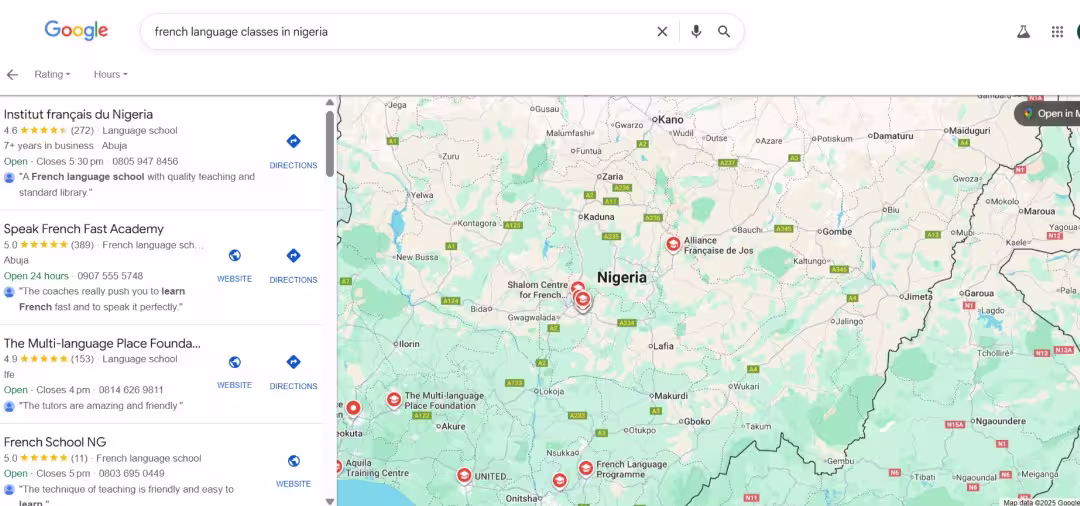The image size is (1080, 506).
Task: Select the map pin north of Onitsha
Action: pyautogui.click(x=559, y=480)
